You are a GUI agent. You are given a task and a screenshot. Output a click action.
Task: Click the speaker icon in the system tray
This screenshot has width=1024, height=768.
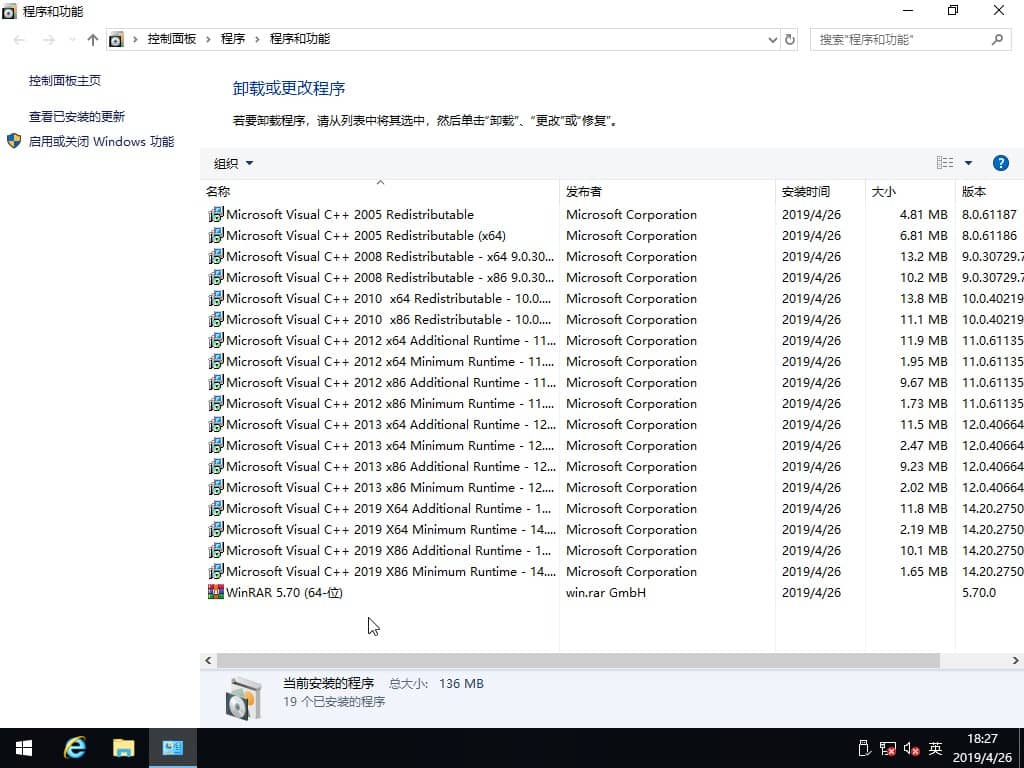tap(910, 748)
